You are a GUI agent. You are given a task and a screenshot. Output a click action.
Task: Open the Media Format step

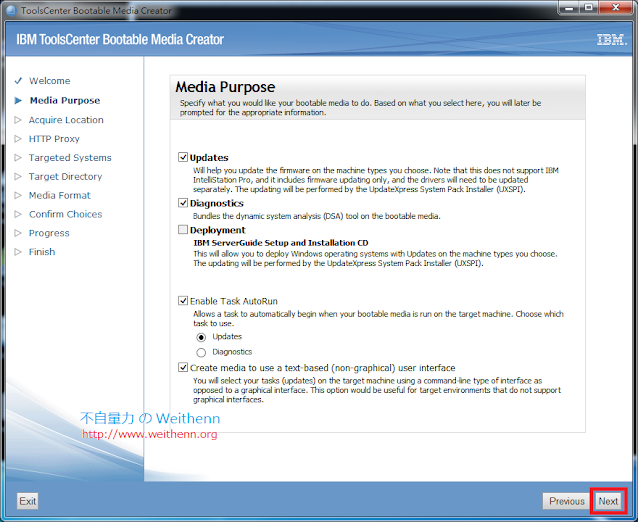(x=59, y=195)
